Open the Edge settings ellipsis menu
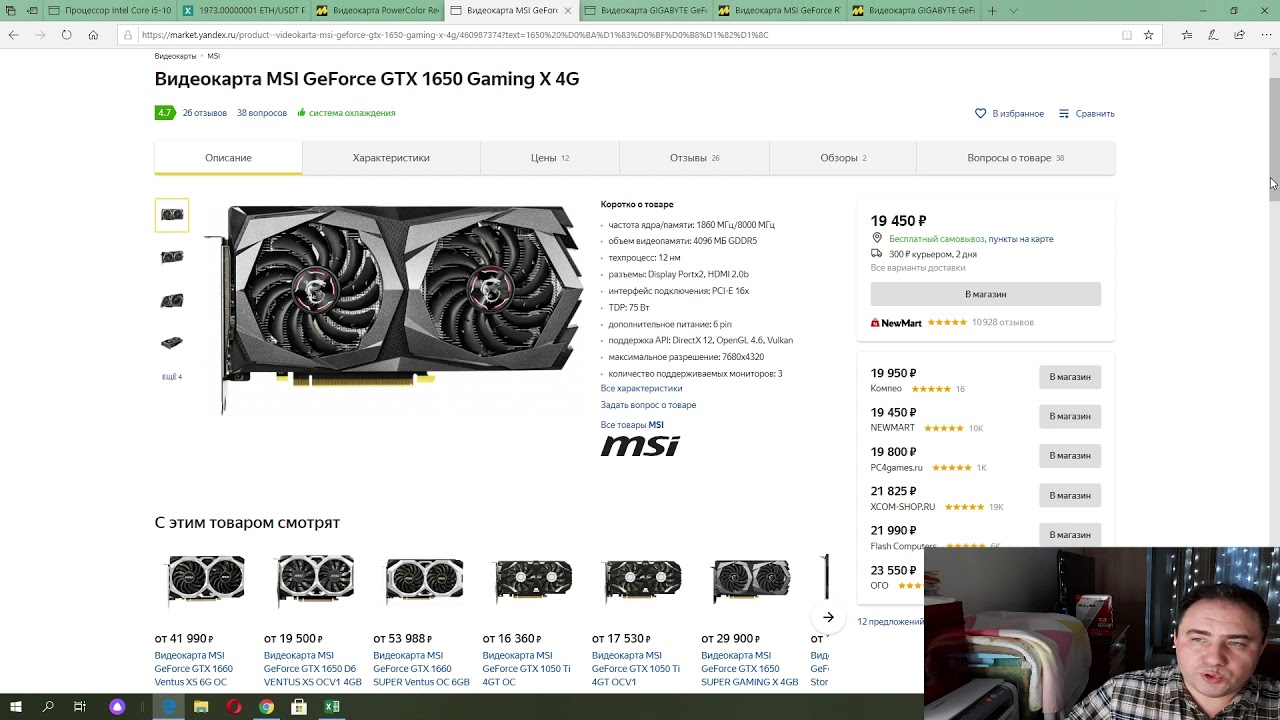 point(1265,35)
